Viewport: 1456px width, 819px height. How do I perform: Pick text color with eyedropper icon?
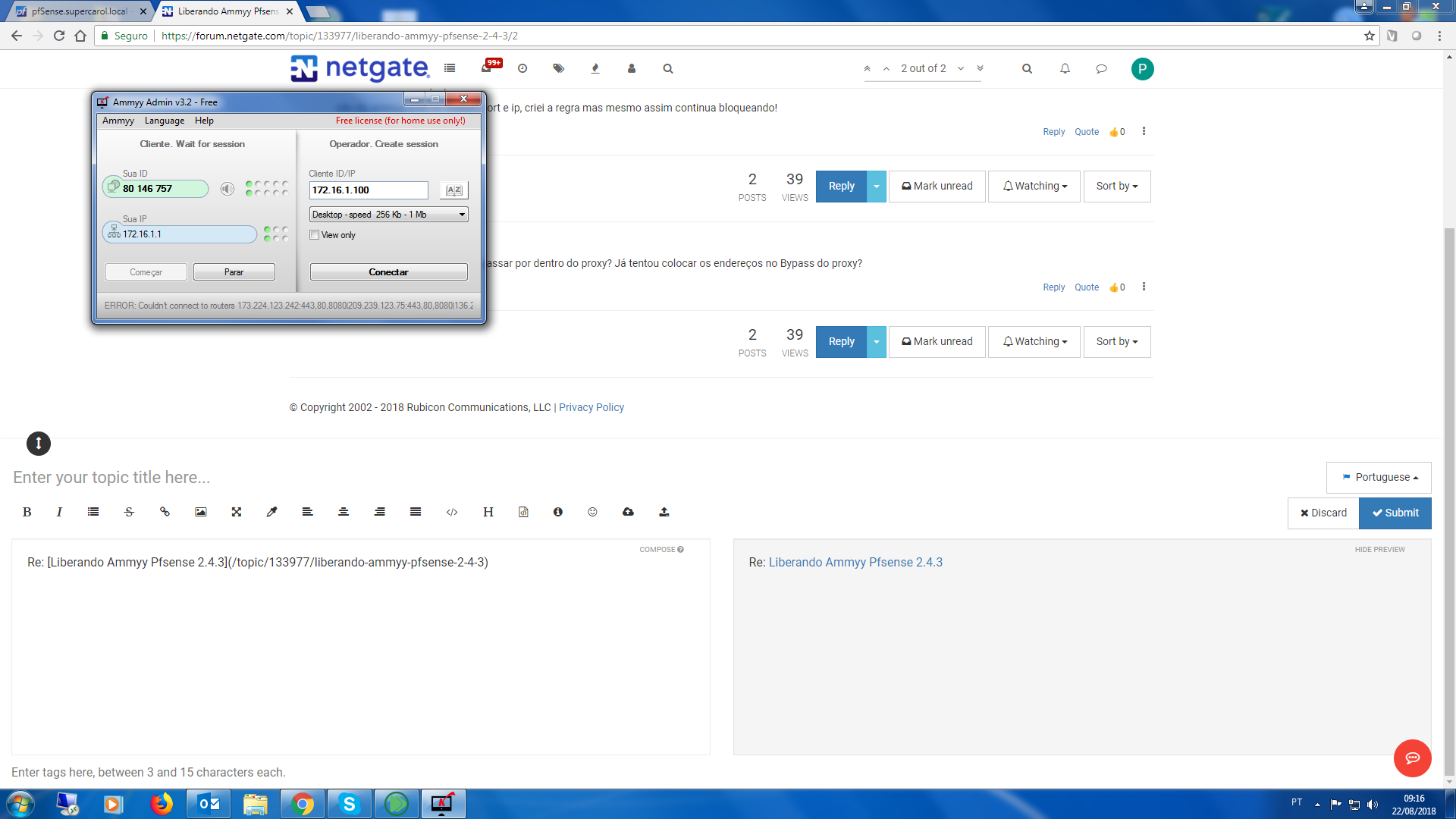(x=271, y=512)
